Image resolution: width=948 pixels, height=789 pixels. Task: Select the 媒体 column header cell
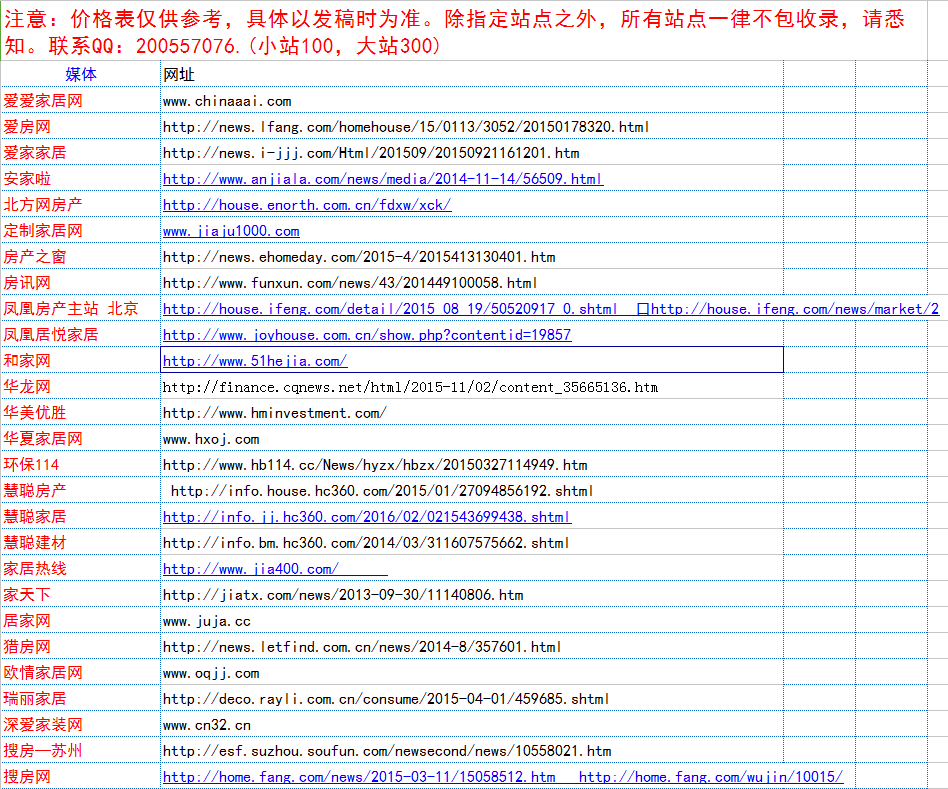coord(80,74)
